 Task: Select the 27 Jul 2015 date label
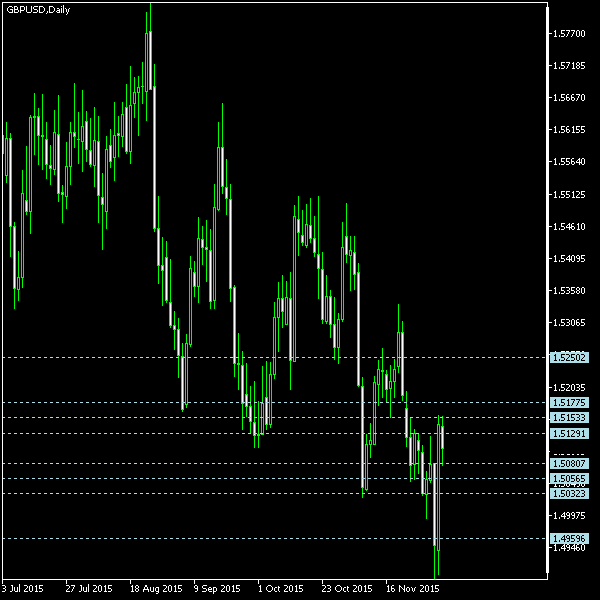tap(89, 588)
